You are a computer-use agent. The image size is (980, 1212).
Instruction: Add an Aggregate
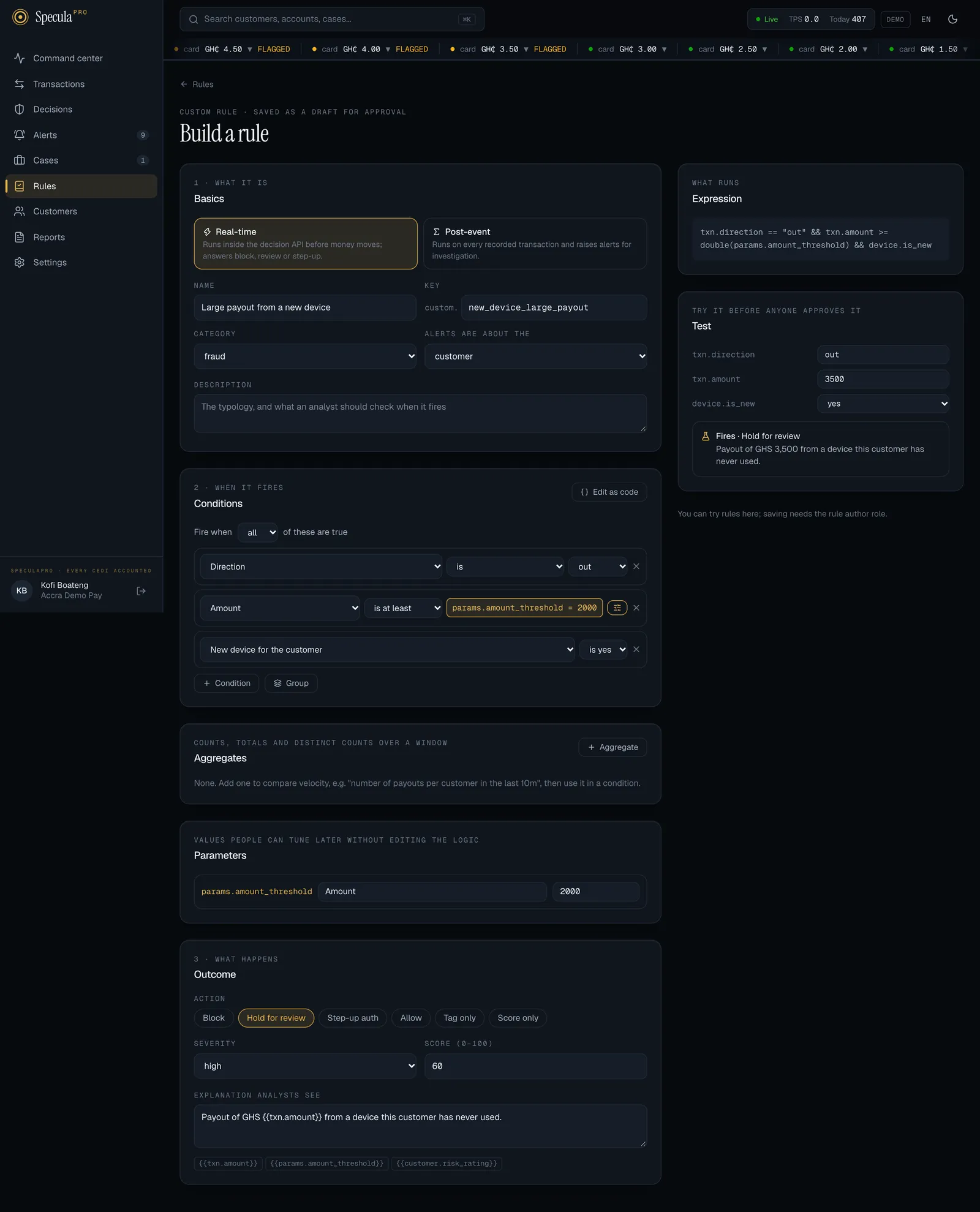tap(612, 747)
